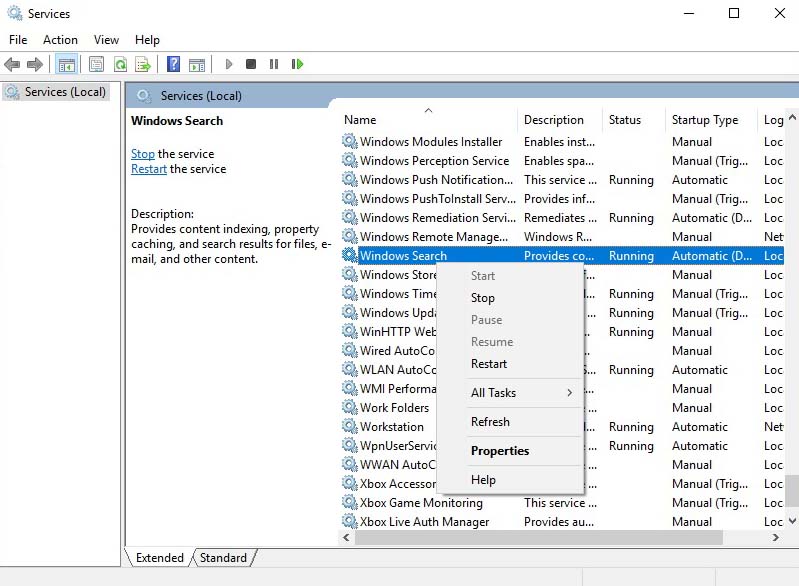Click Services (Local) header in results pane

[x=201, y=96]
